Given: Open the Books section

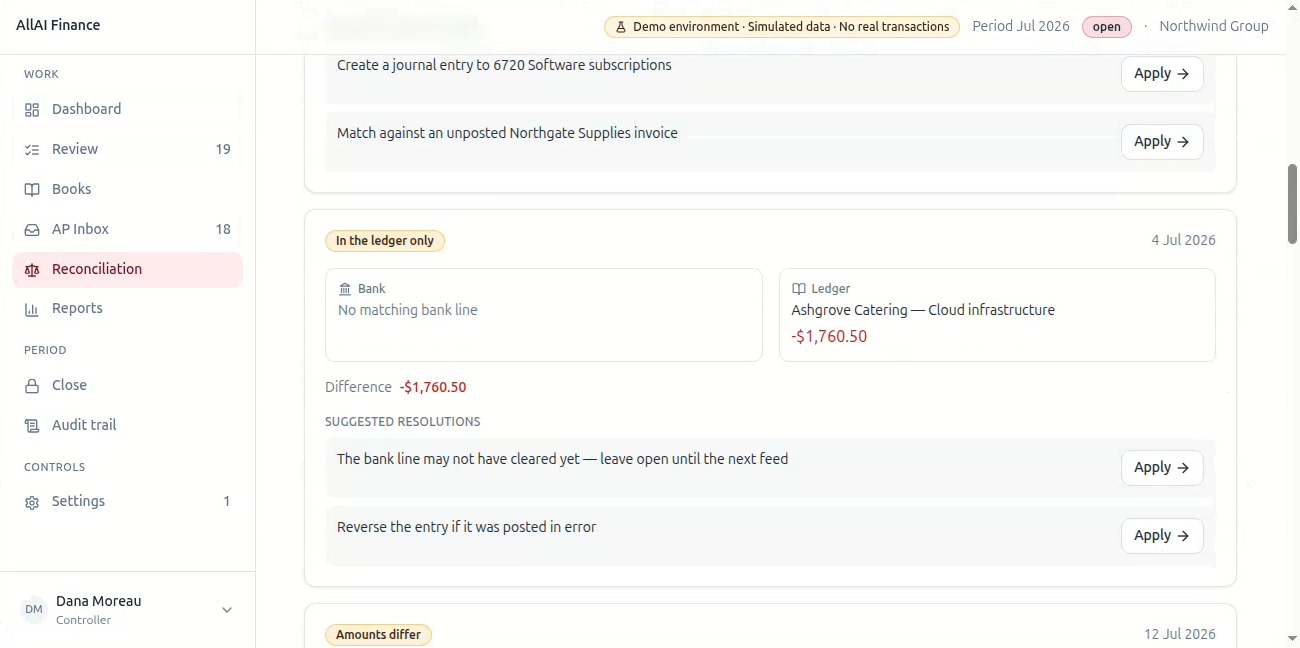Looking at the screenshot, I should [x=127, y=190].
